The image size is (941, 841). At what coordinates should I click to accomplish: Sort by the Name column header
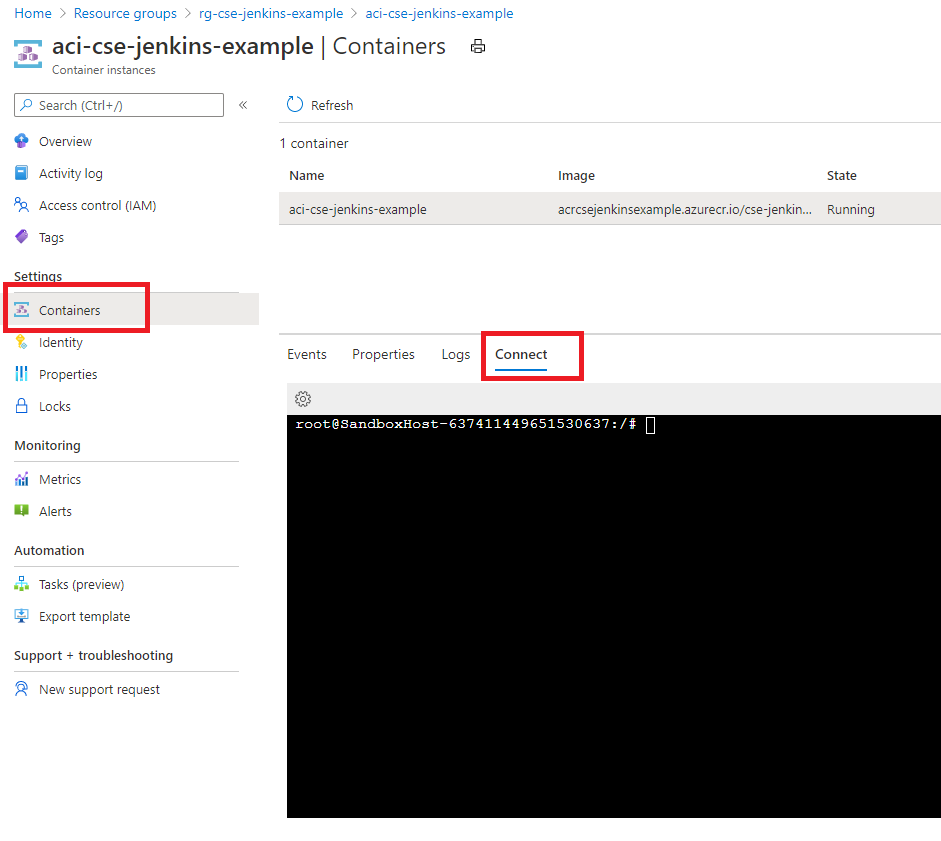pos(307,175)
